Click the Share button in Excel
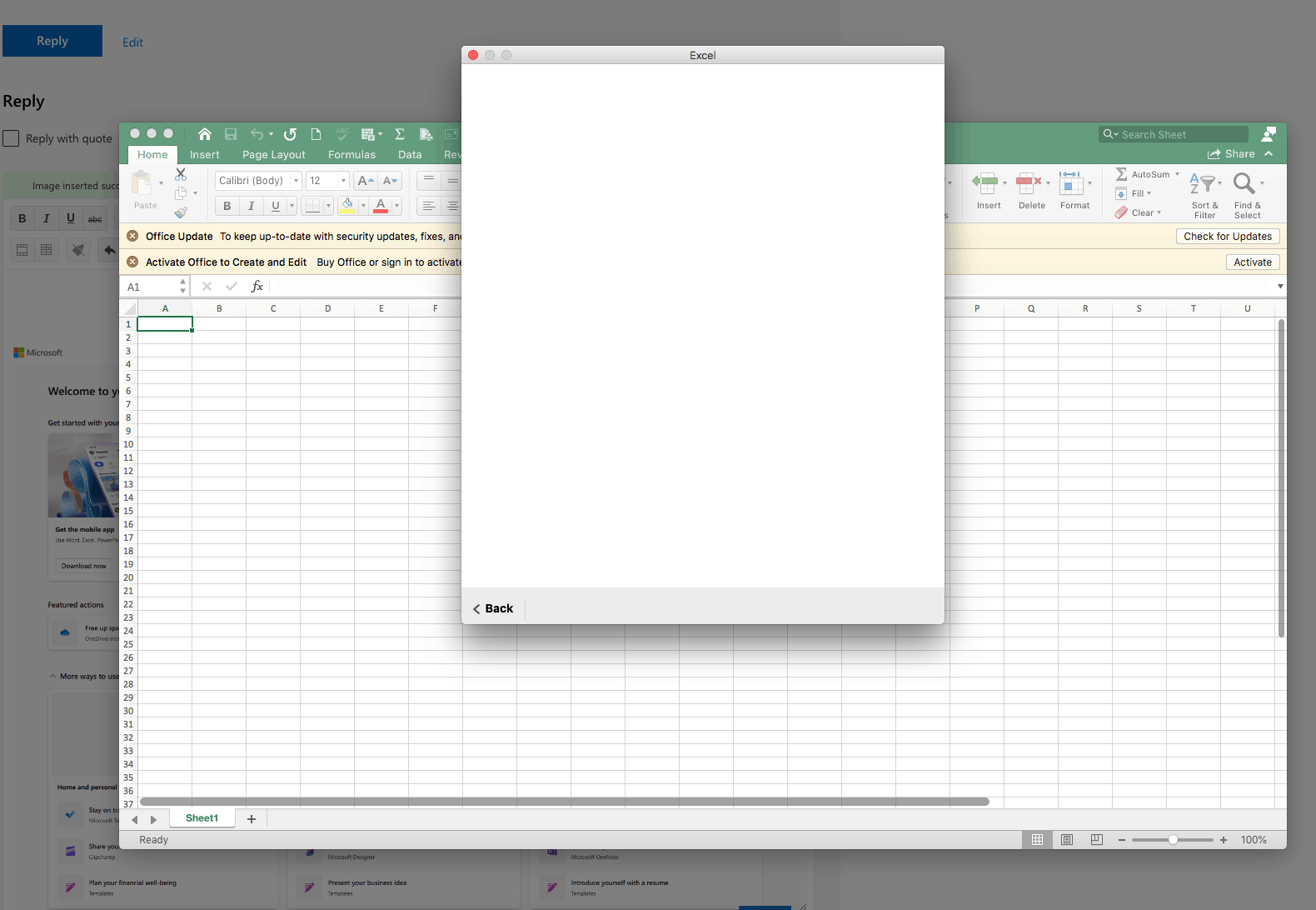Viewport: 1316px width, 910px height. 1231,154
